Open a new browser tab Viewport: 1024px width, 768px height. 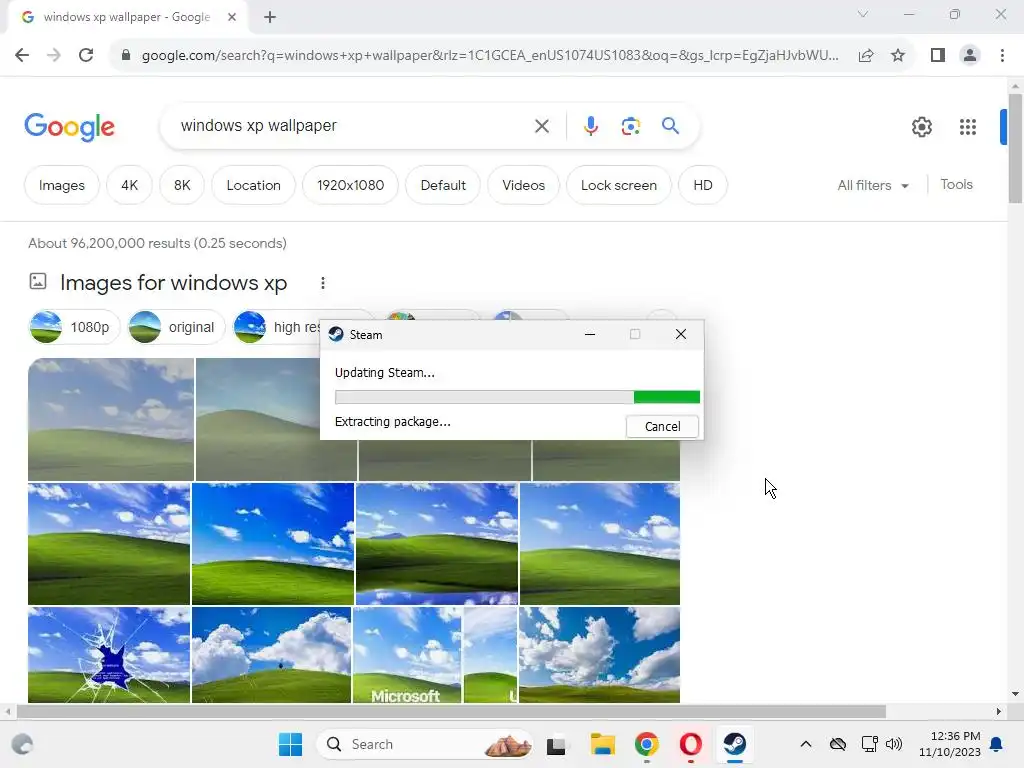click(270, 17)
